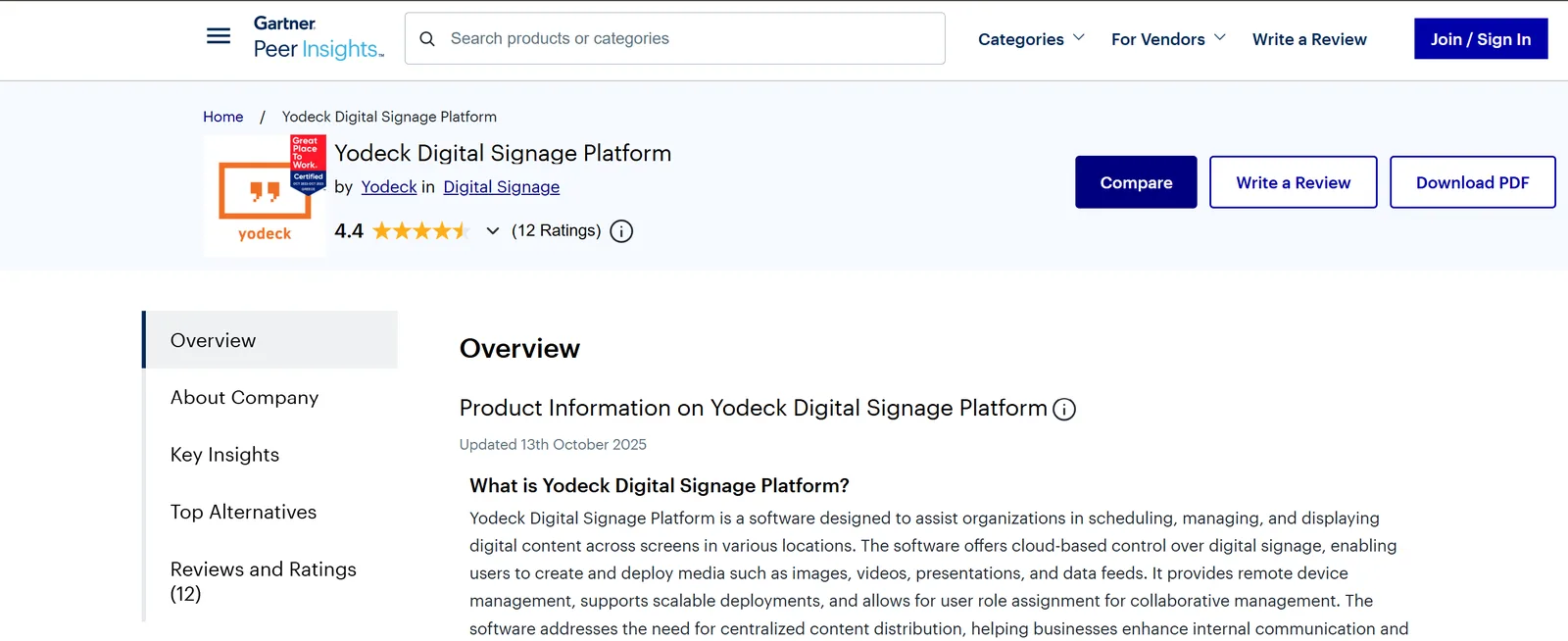This screenshot has width=1568, height=641.
Task: Expand the For Vendors dropdown
Action: click(1168, 39)
